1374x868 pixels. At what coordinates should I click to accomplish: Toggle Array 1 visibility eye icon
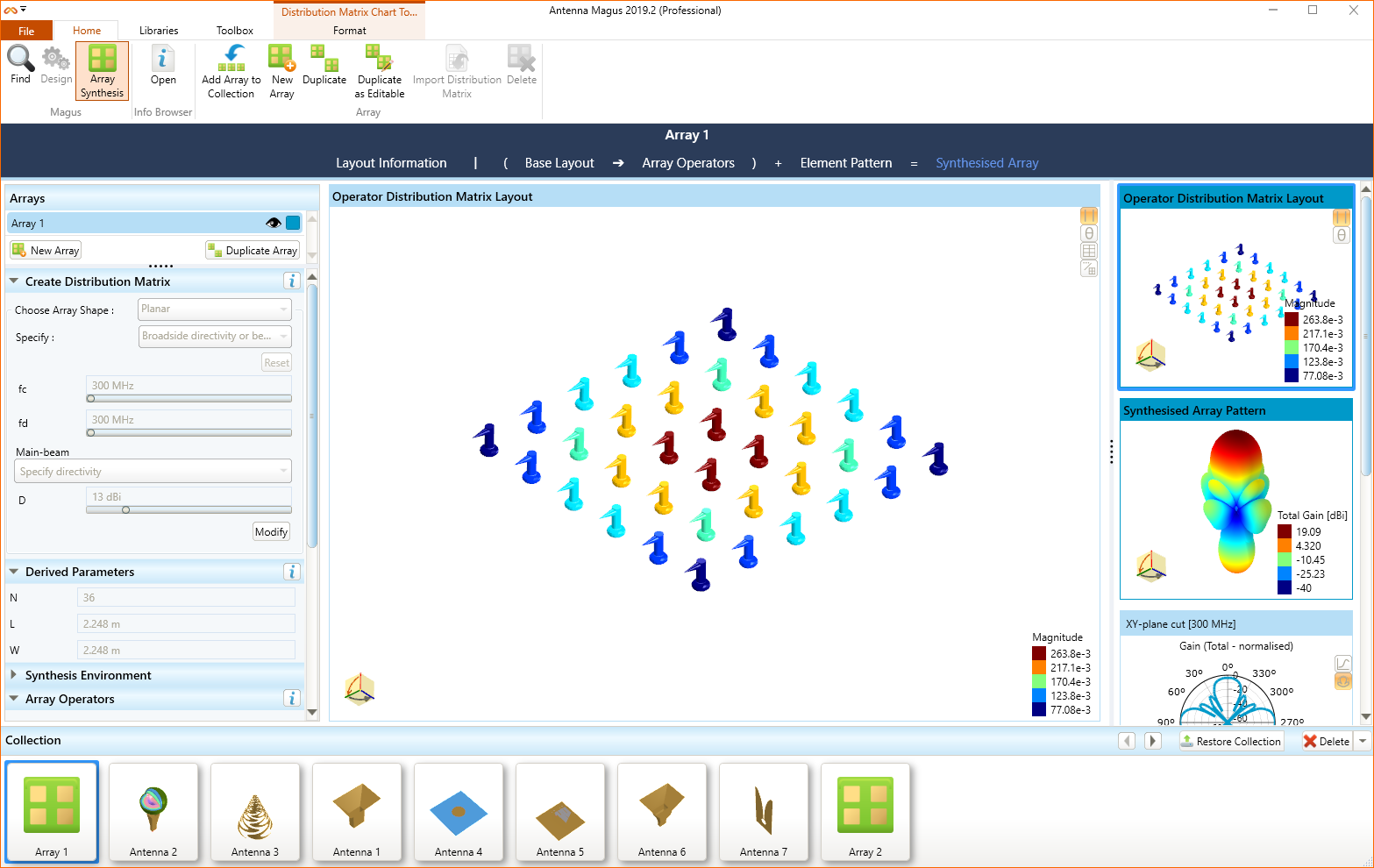274,223
